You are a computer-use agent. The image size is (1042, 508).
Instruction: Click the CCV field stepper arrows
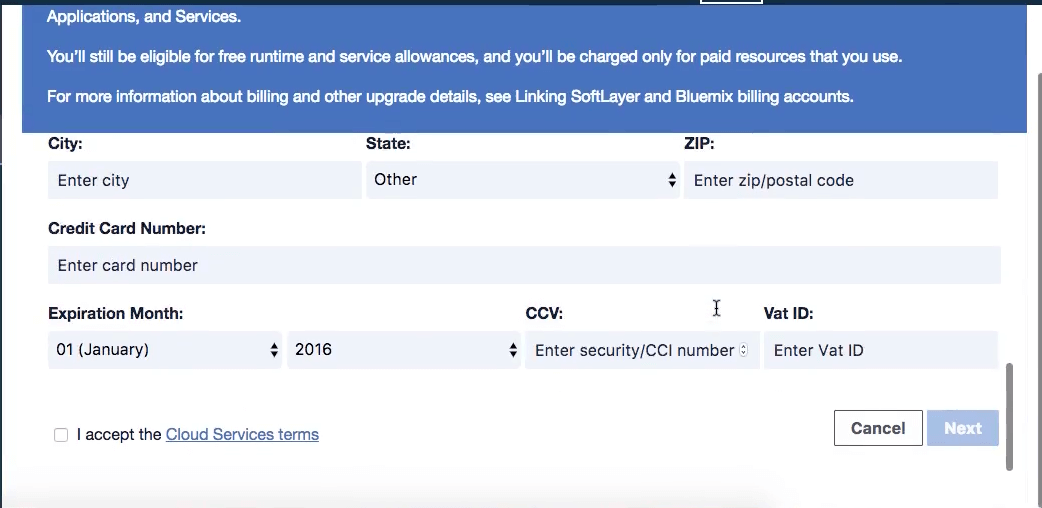pos(743,351)
